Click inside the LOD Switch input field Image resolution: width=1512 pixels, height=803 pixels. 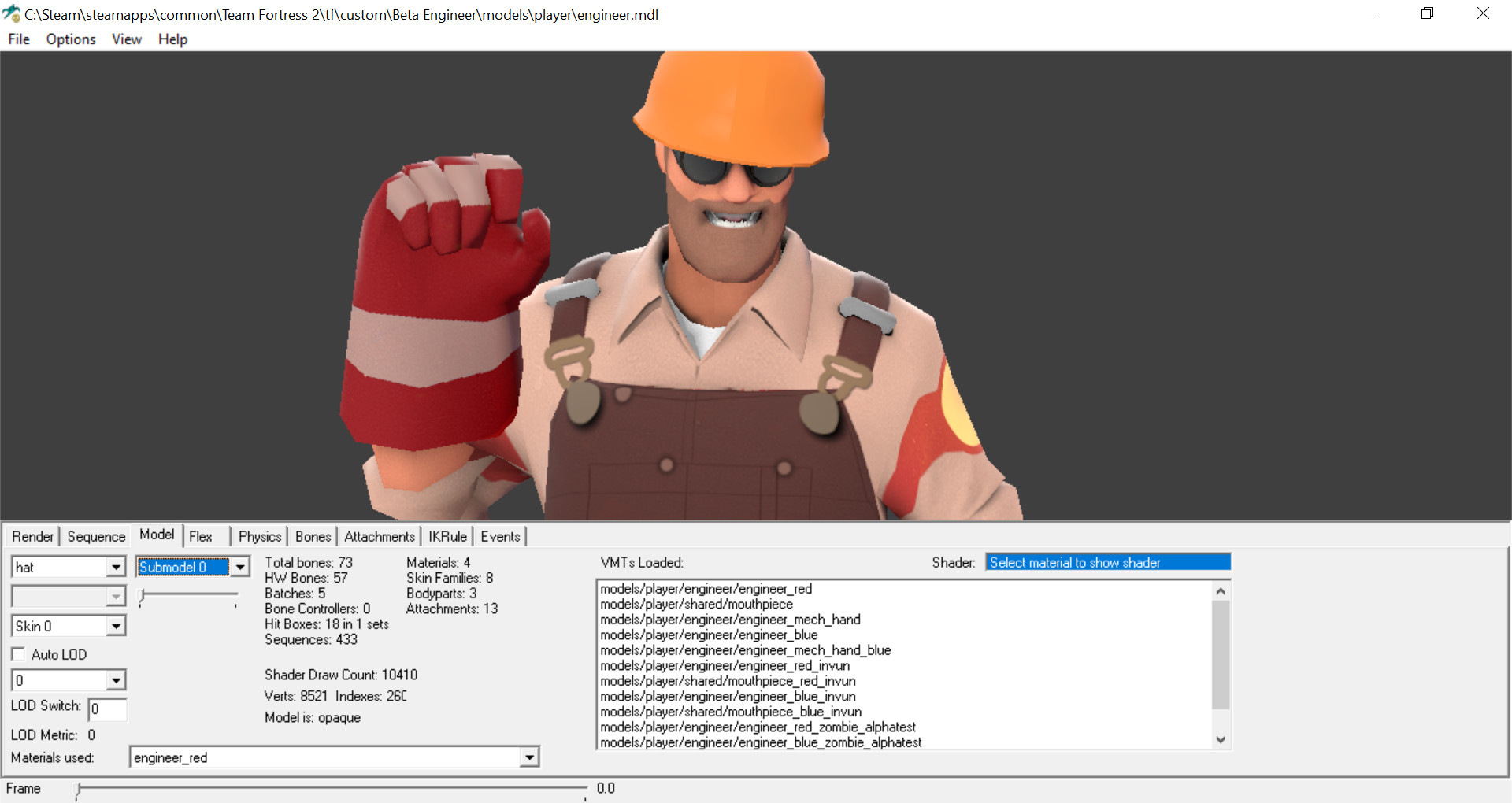(x=108, y=709)
